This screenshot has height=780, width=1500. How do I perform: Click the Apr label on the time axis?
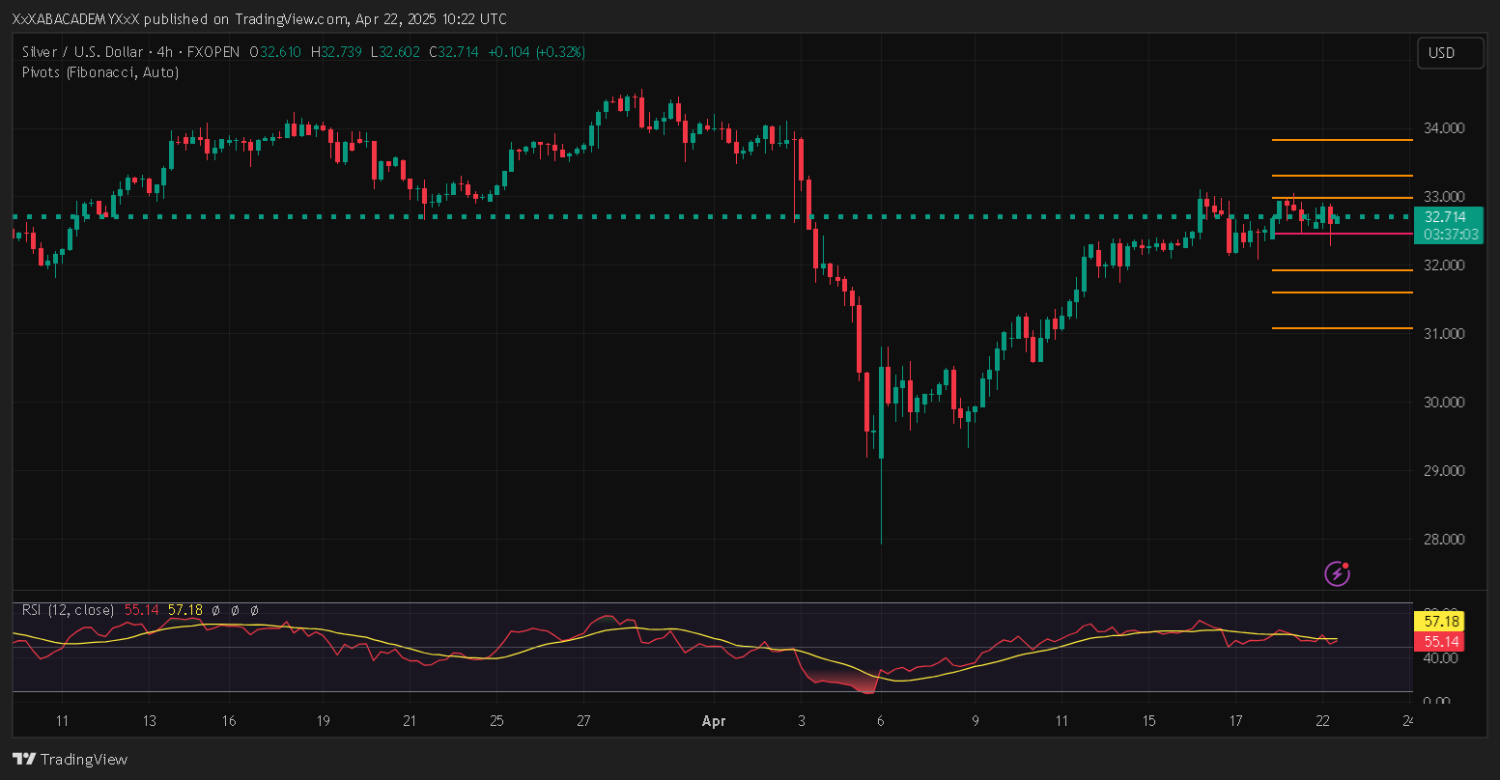click(x=713, y=720)
